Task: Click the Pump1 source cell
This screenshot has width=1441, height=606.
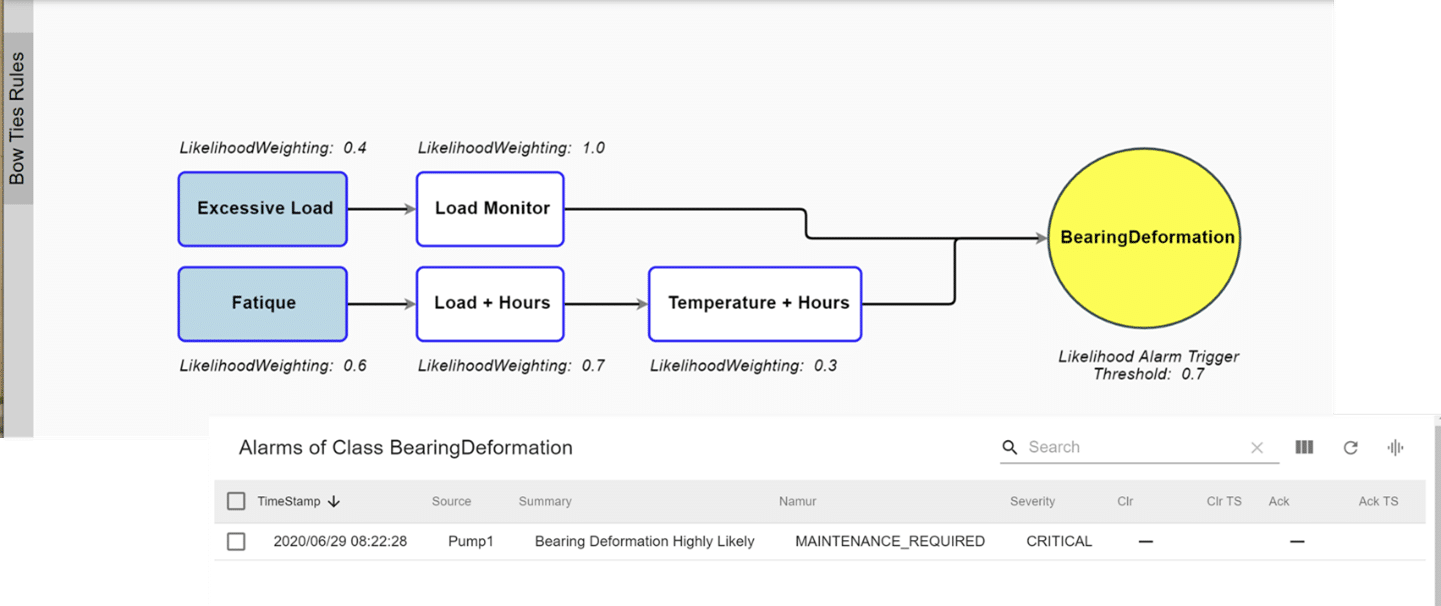Action: (470, 541)
